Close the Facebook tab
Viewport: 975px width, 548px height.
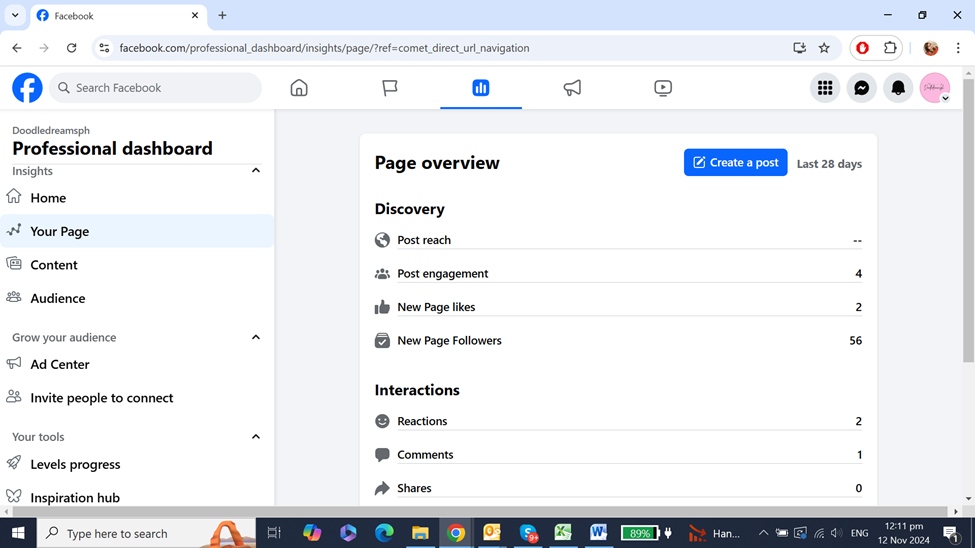[x=195, y=16]
